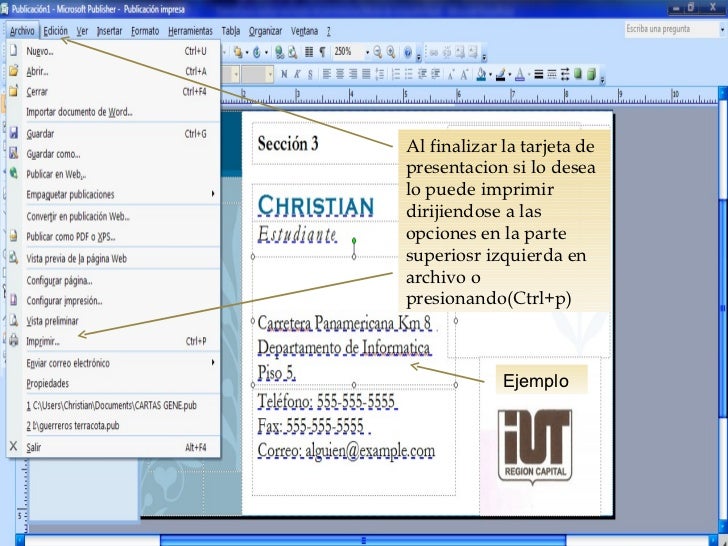Click the Propiedades entry
Screen dimensions: 728x546
point(113,384)
